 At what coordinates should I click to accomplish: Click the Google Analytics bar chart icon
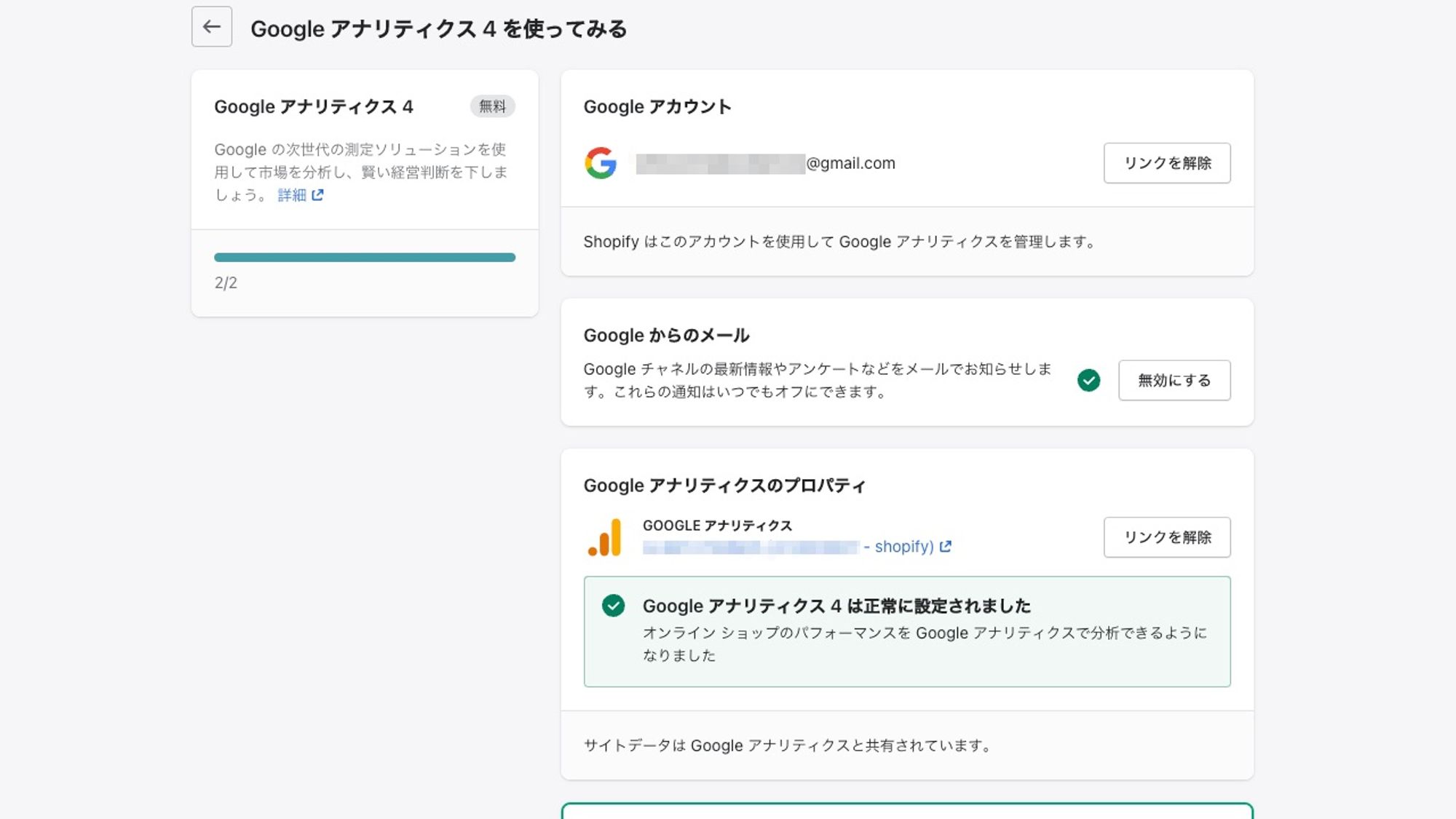605,537
